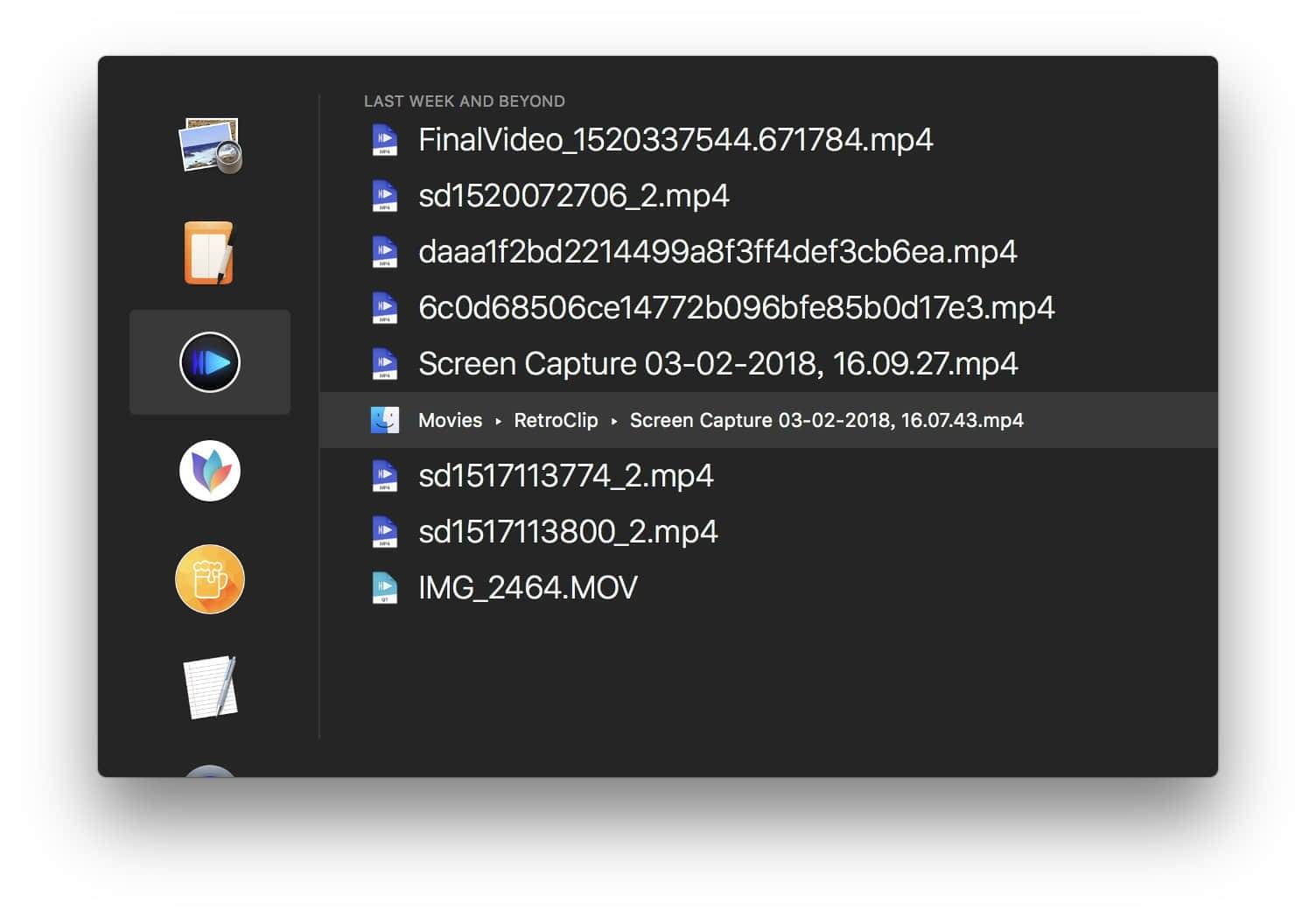Click the Finder icon in highlighted row

385,420
